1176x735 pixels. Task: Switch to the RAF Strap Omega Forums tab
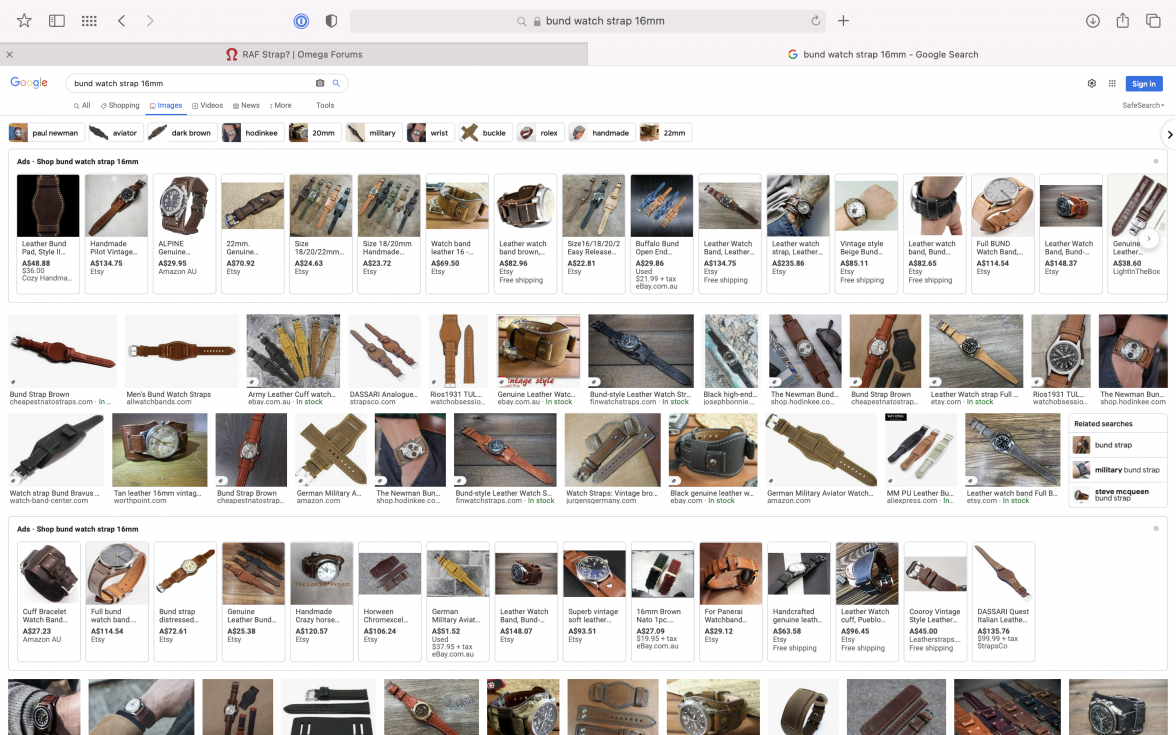294,54
